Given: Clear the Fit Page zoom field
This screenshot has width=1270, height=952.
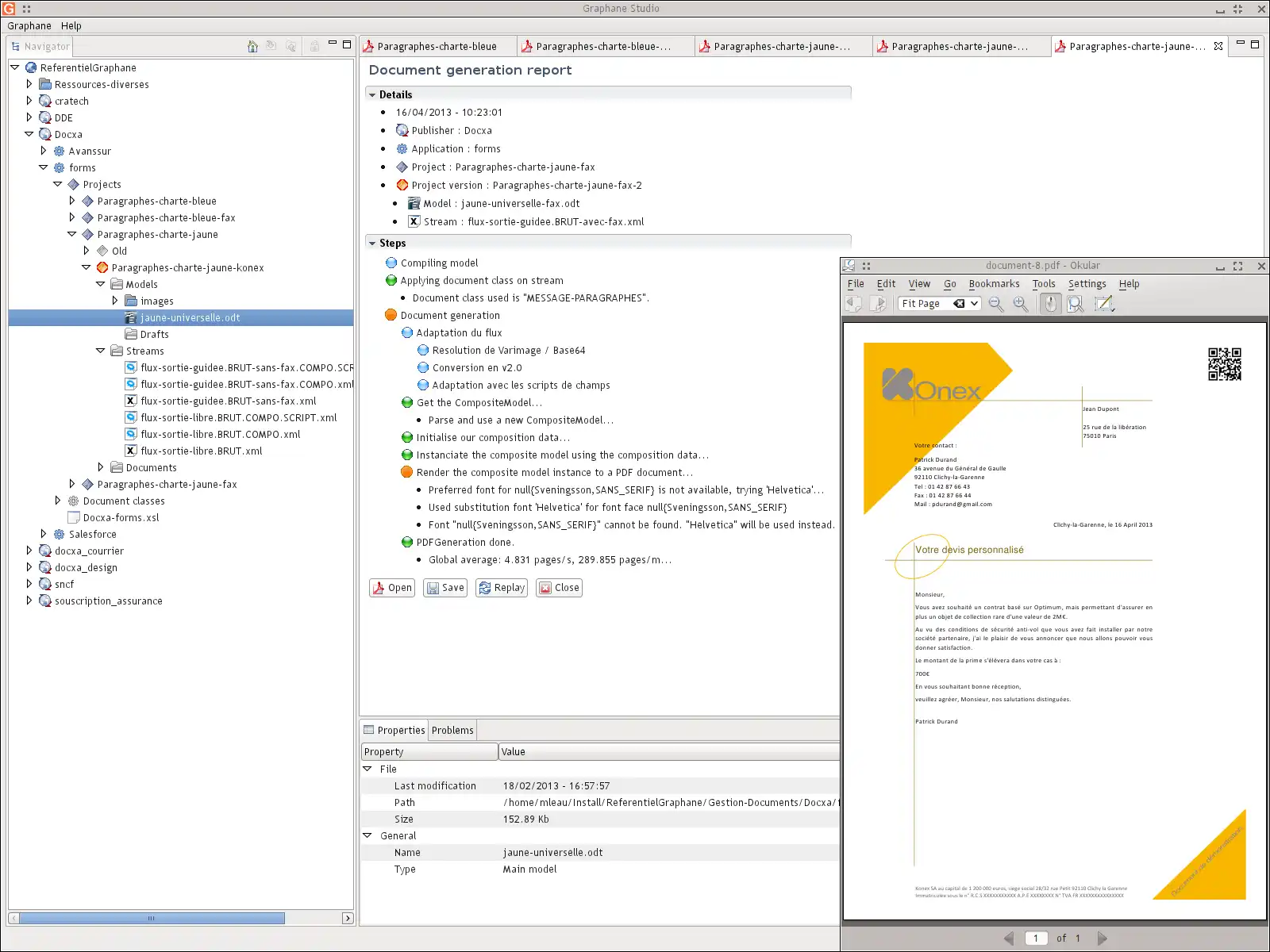Looking at the screenshot, I should 959,304.
